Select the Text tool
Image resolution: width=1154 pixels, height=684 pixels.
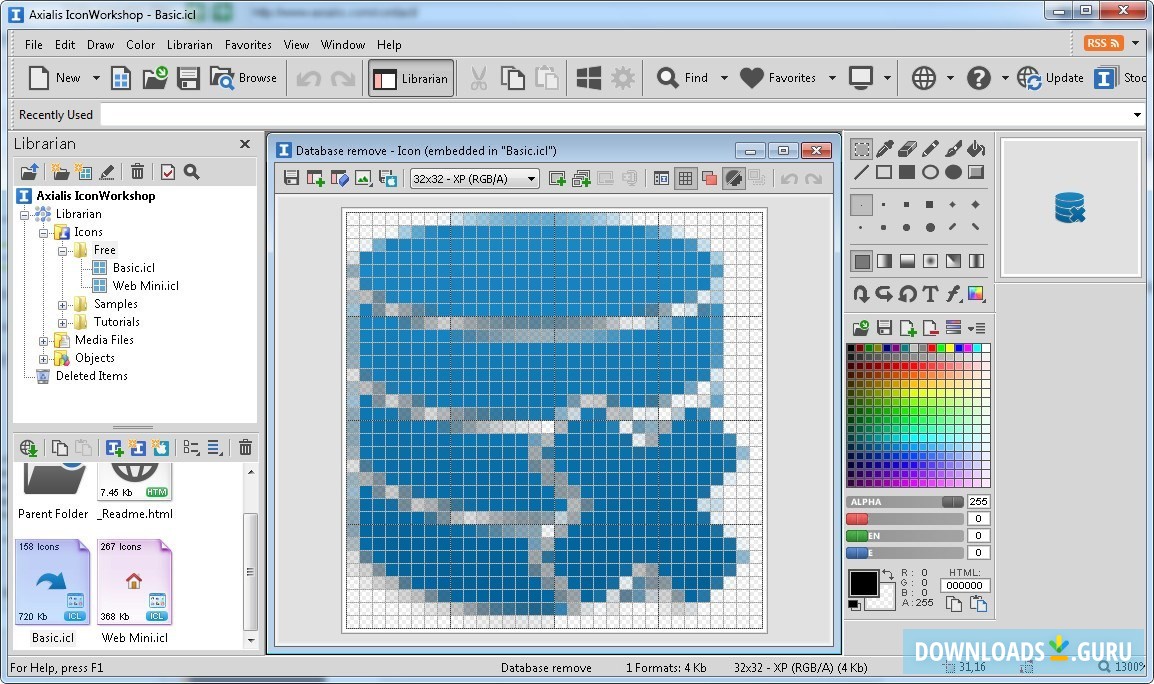click(930, 294)
